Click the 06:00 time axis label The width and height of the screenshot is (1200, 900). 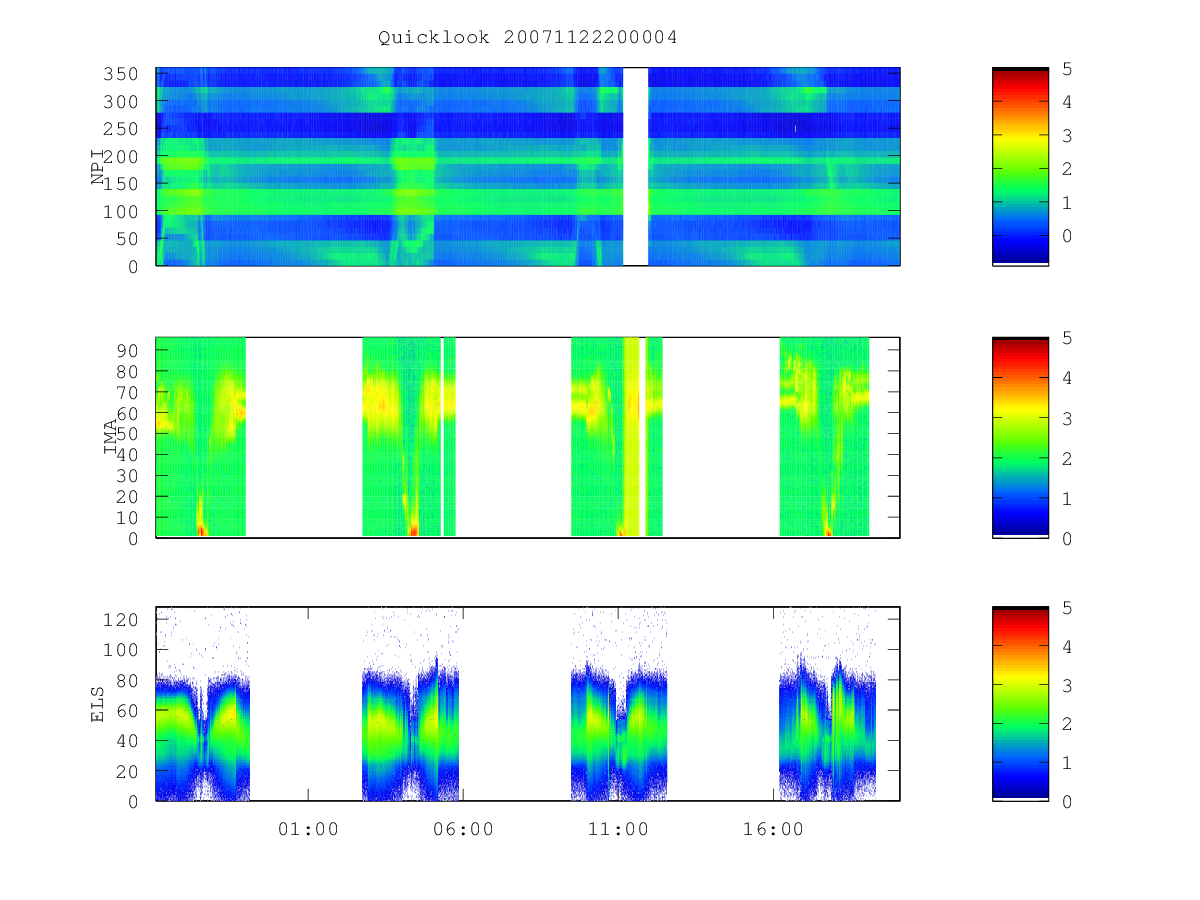pyautogui.click(x=463, y=829)
